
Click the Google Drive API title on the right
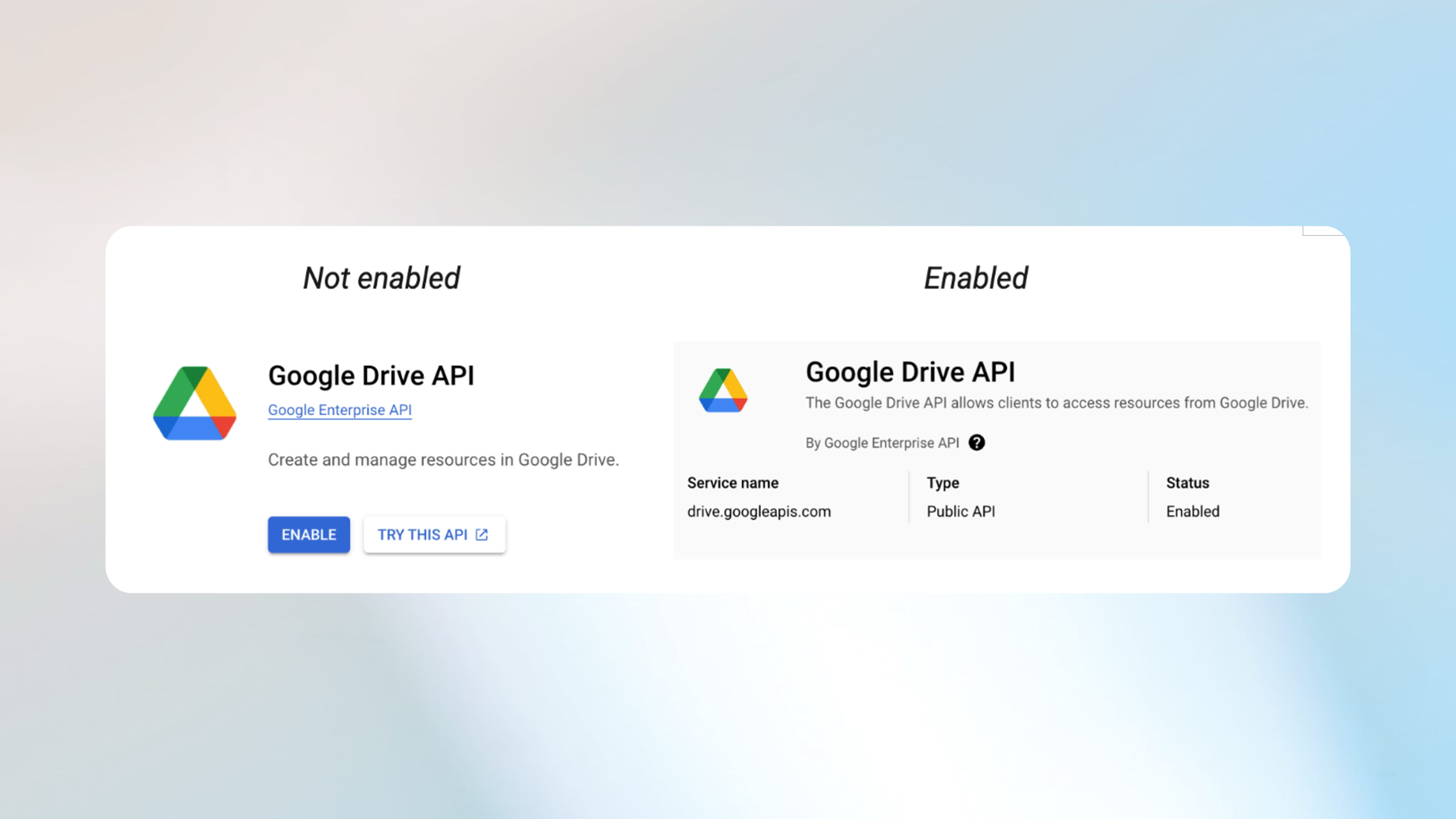pos(911,372)
